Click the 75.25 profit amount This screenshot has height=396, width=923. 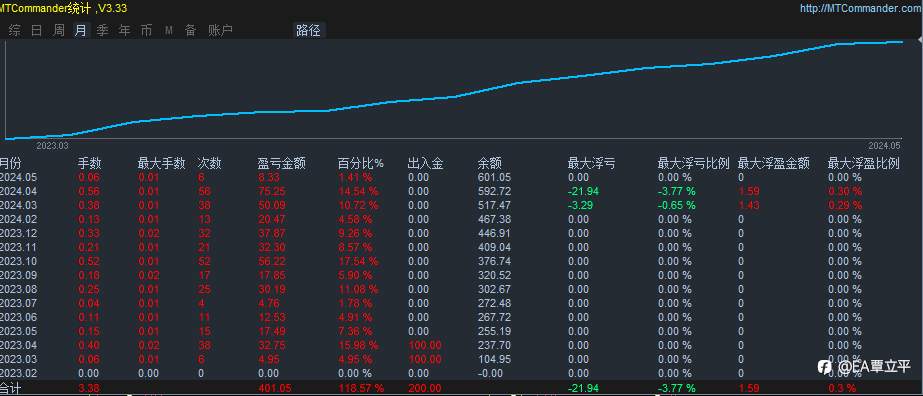[271, 191]
